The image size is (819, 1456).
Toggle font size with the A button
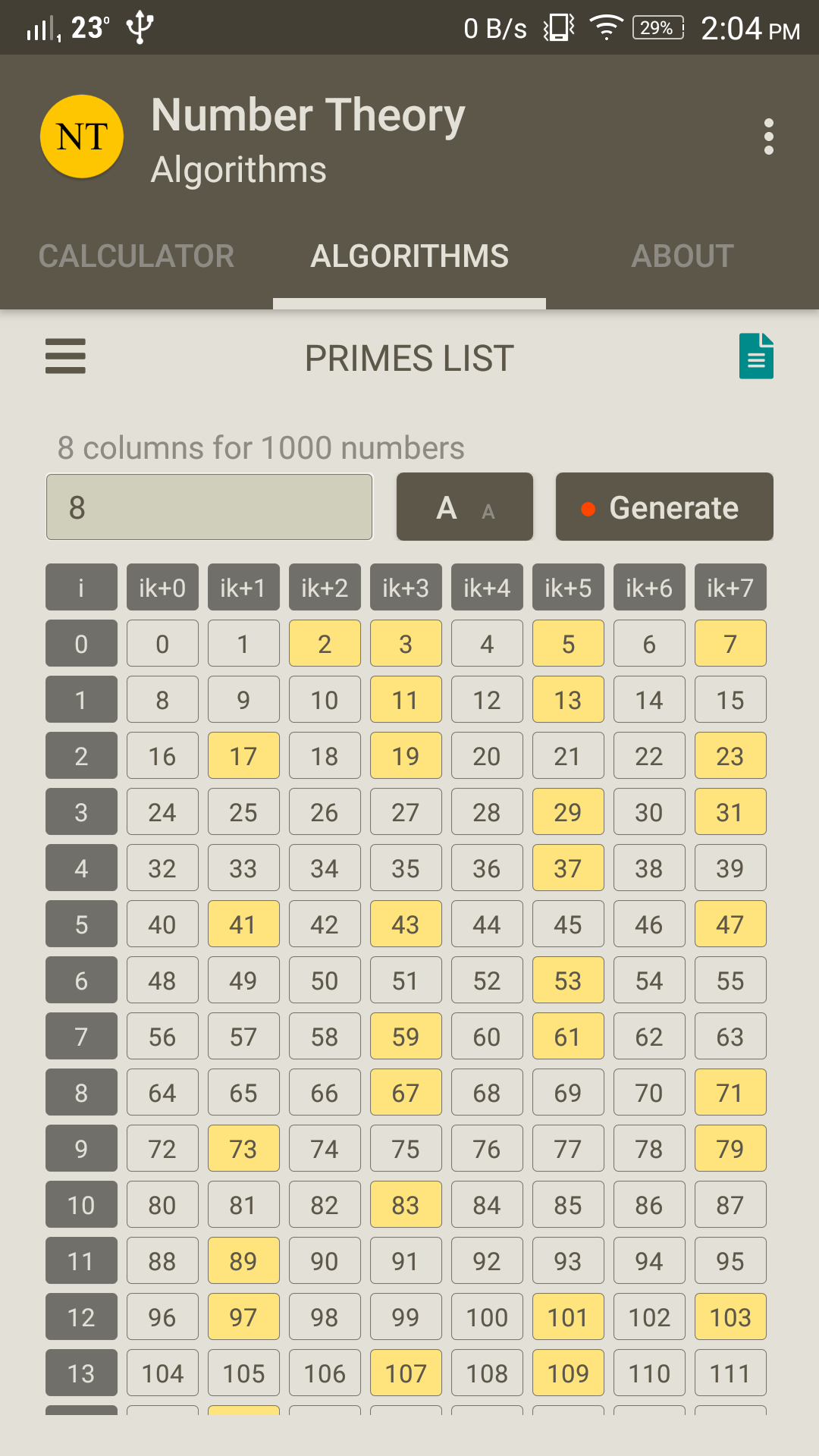(465, 507)
